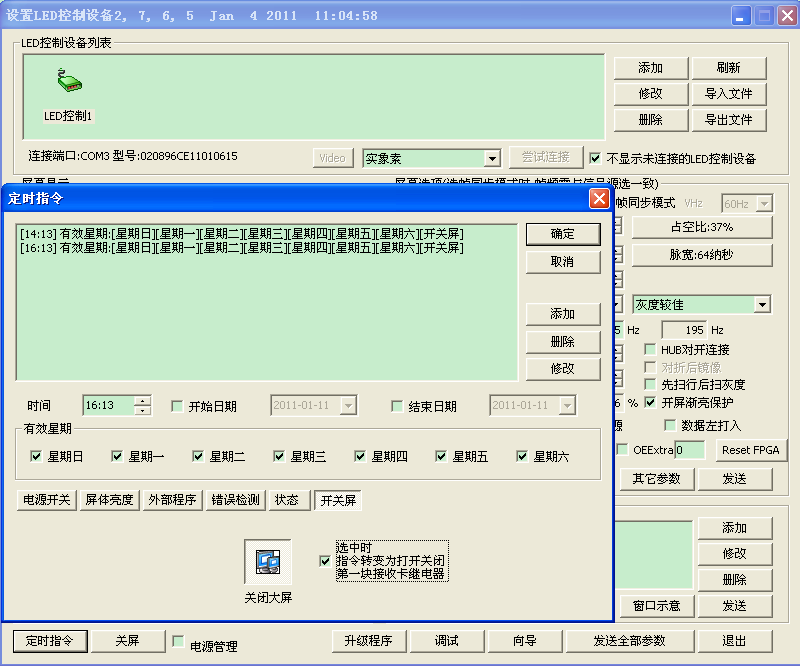Open the 实象素 dropdown list

click(x=491, y=158)
